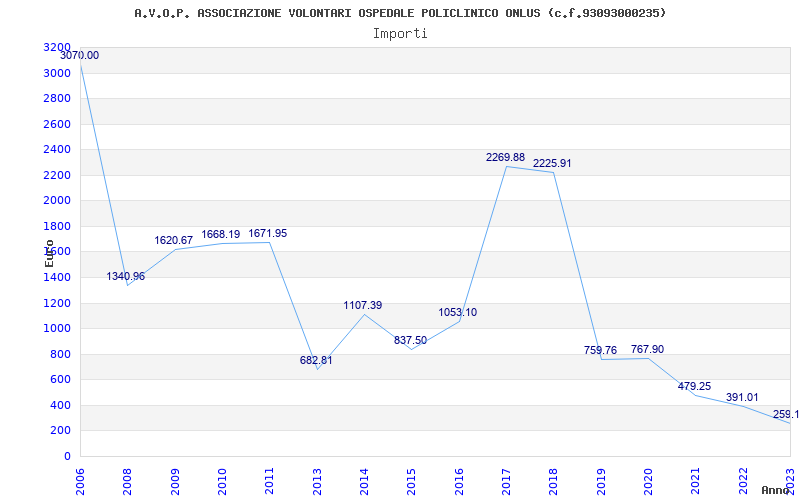The height and width of the screenshot is (500, 800).
Task: Click the Euro y-axis title
Action: coord(50,253)
